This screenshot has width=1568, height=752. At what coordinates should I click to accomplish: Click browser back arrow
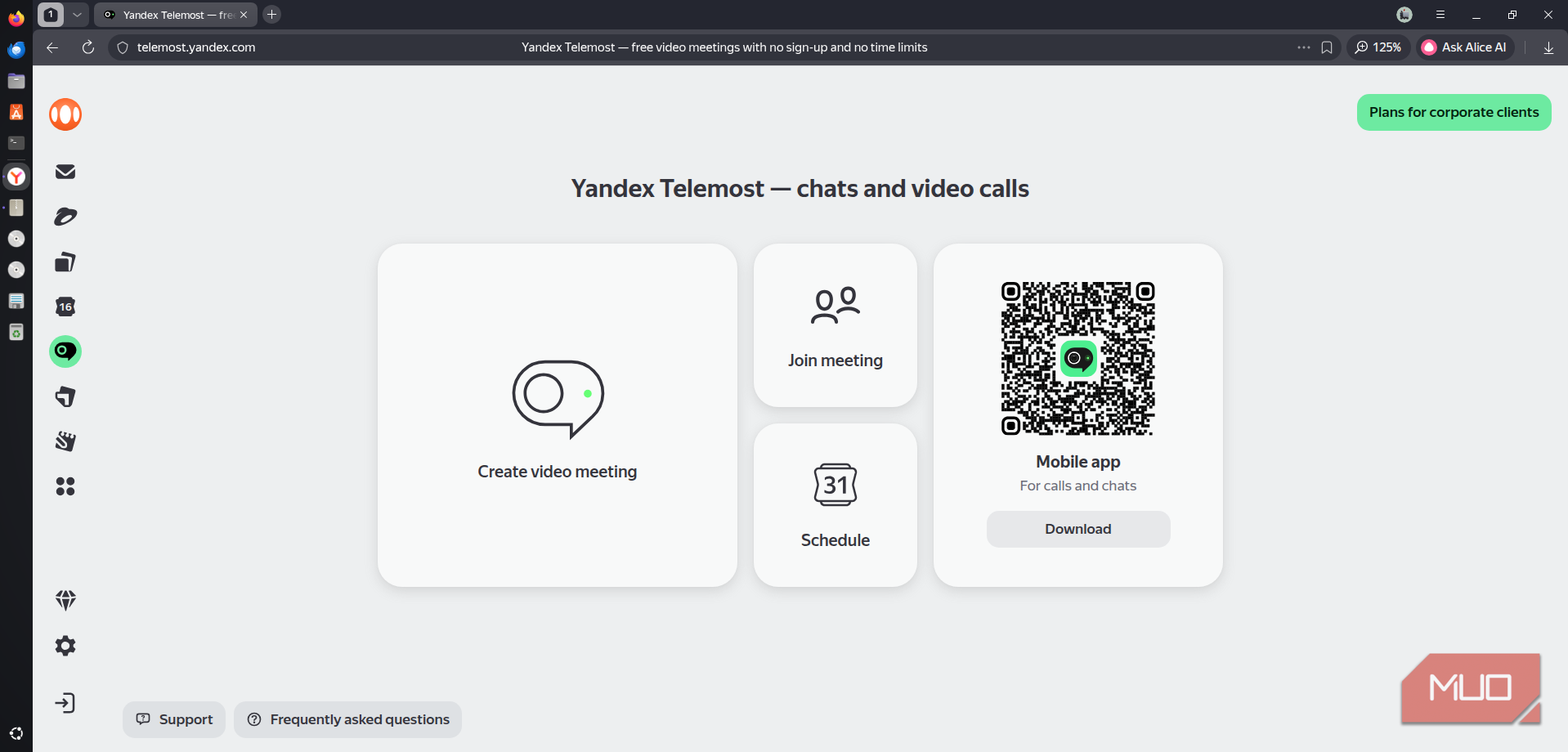52,47
